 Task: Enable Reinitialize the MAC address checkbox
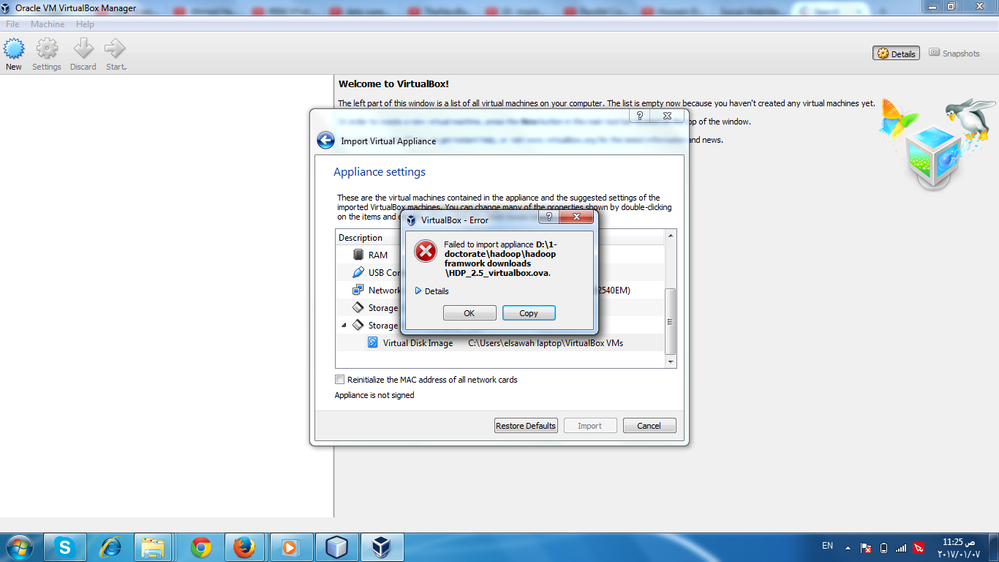click(x=340, y=379)
